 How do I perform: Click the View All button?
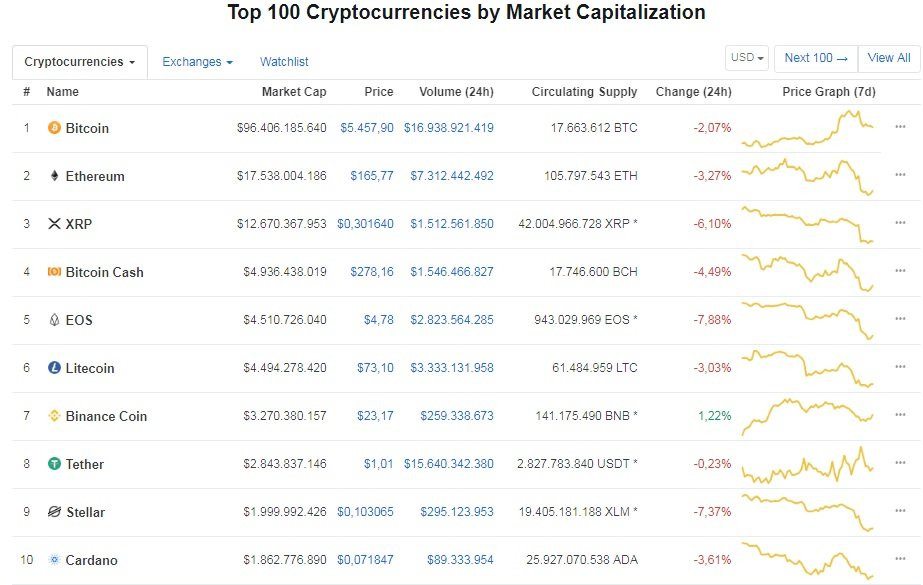[887, 58]
